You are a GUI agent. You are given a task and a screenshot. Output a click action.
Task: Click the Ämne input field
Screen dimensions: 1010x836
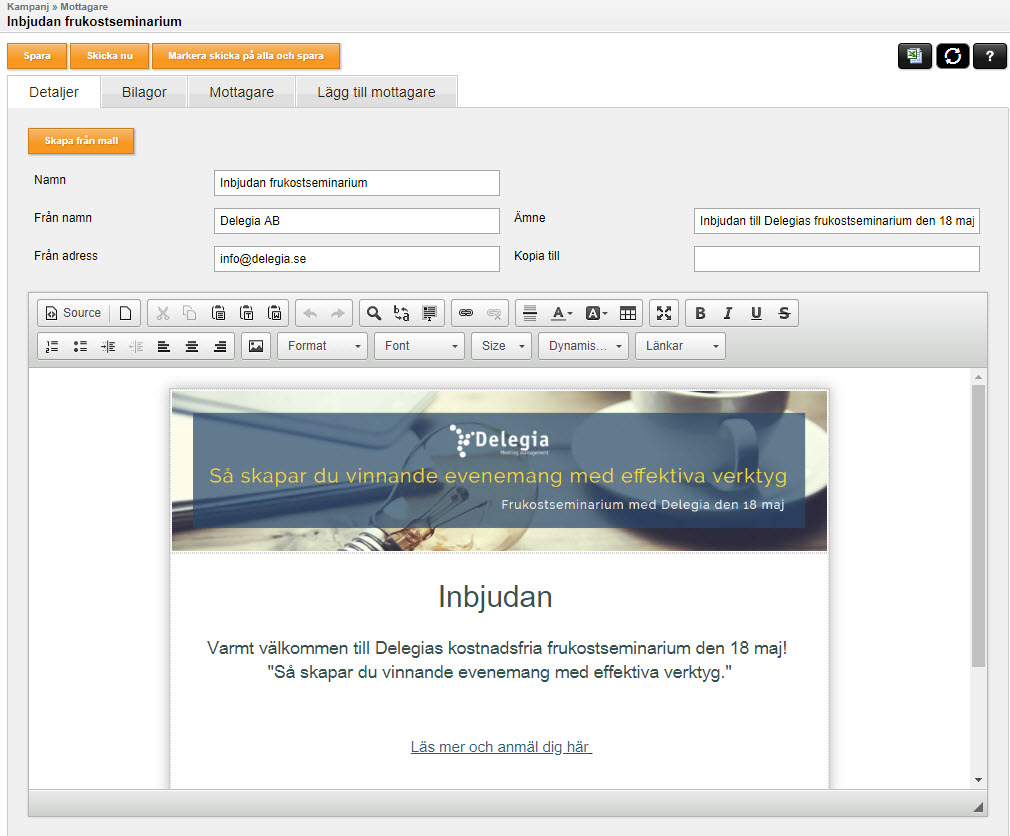(837, 221)
